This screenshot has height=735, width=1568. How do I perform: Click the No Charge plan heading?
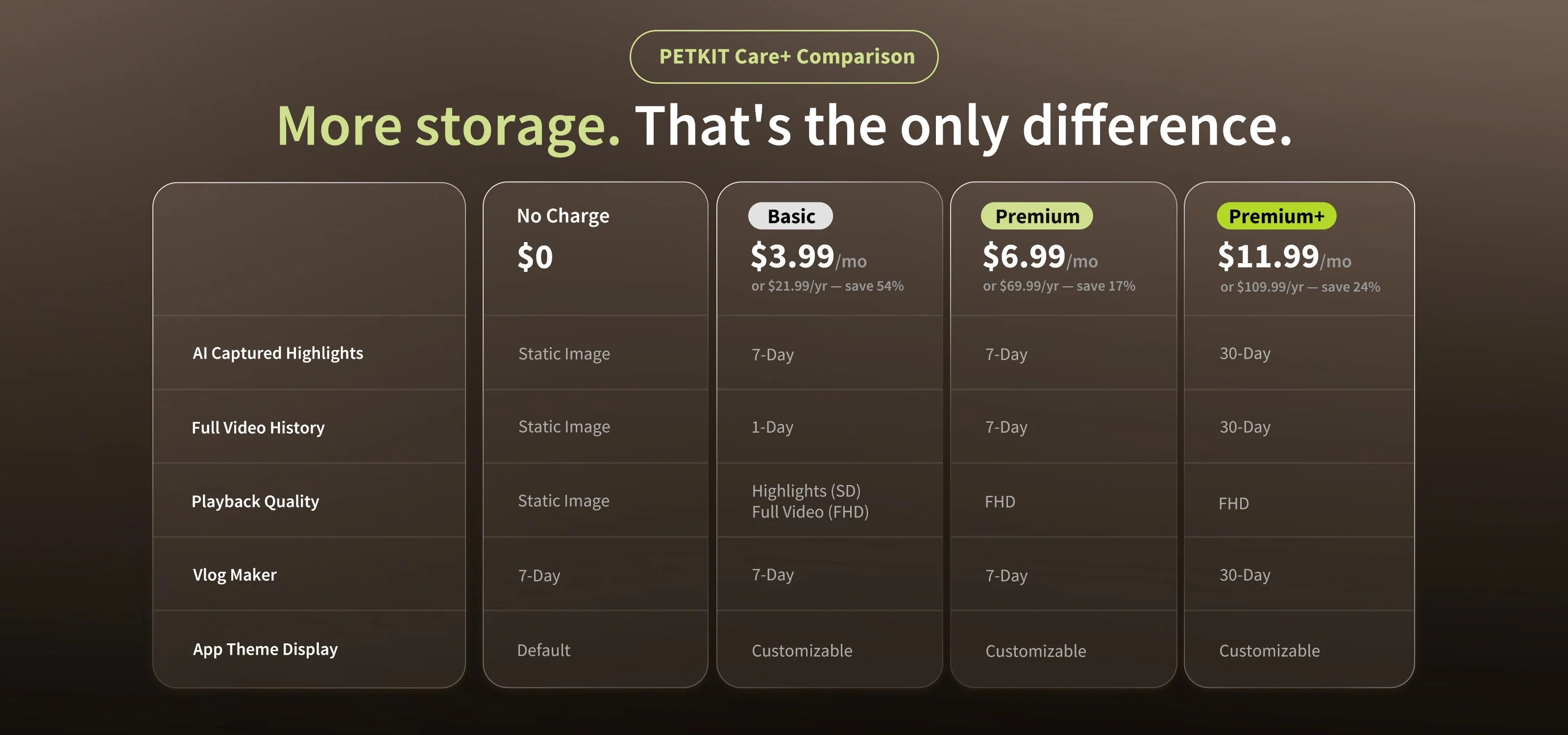tap(563, 216)
